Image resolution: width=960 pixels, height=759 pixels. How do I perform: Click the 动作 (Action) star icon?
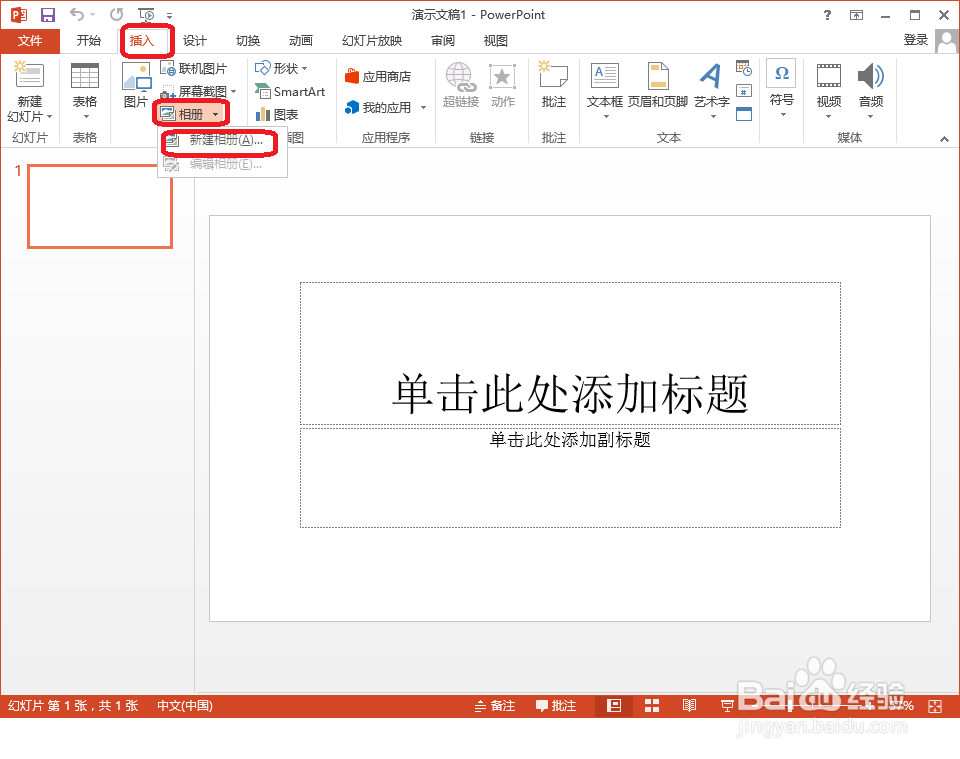coord(502,77)
